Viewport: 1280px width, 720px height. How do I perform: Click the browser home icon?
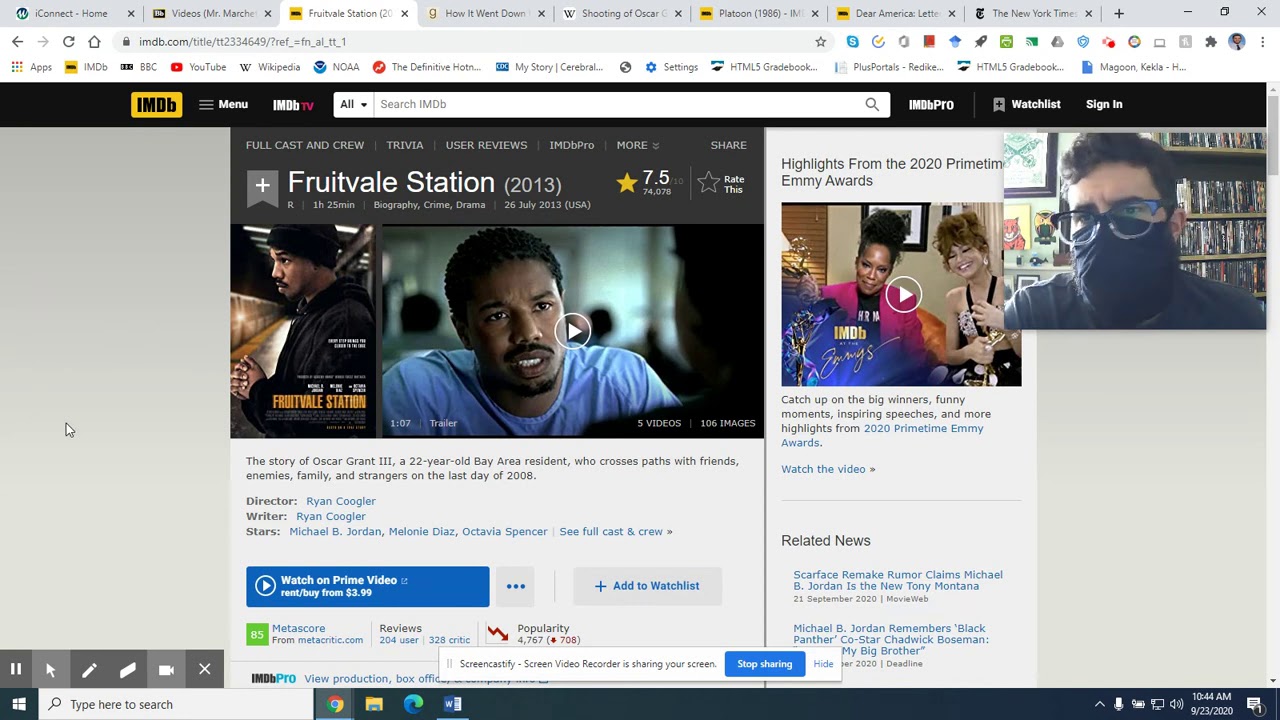coord(94,42)
